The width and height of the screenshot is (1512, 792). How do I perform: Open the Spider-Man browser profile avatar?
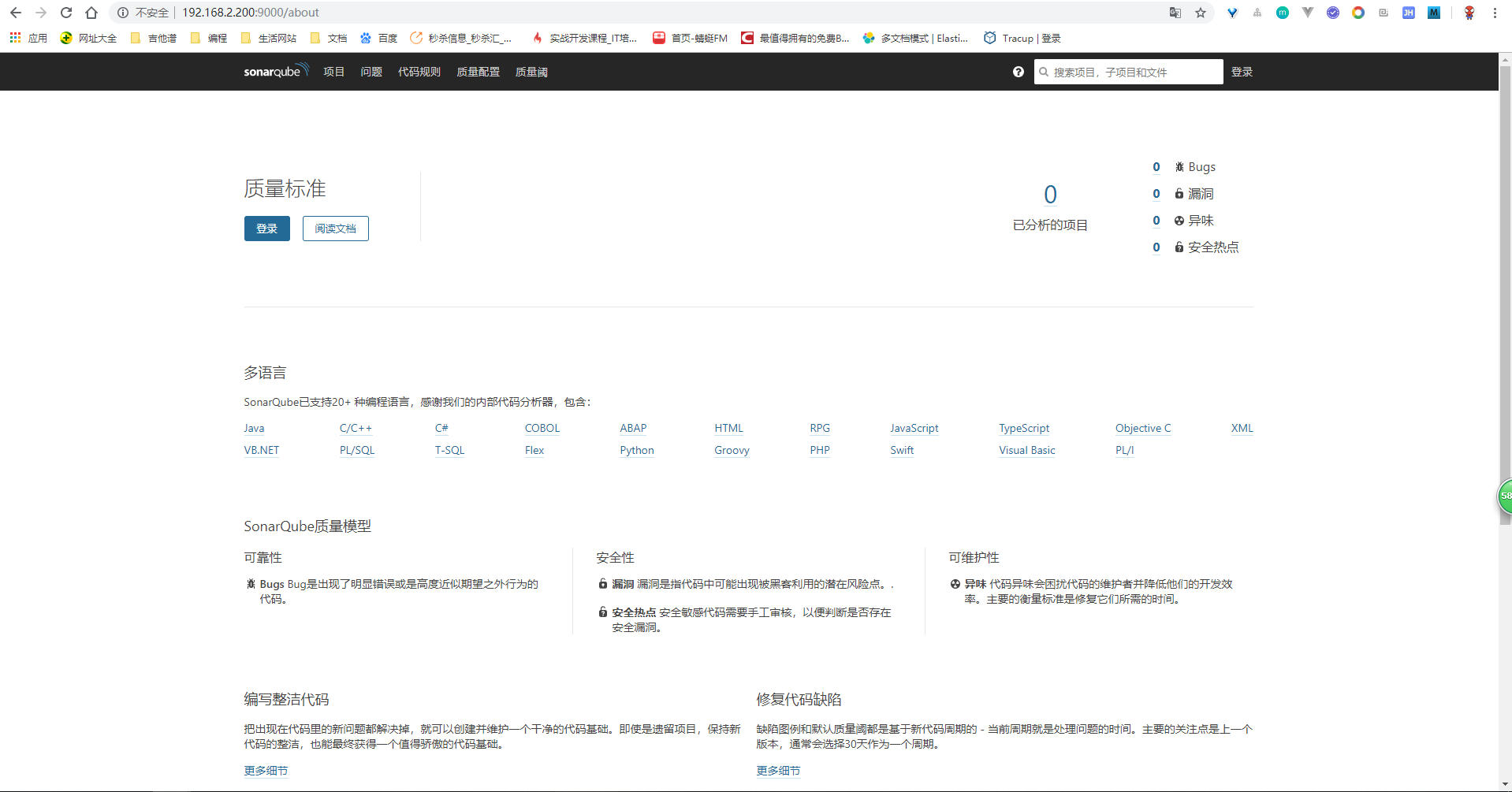coord(1469,13)
